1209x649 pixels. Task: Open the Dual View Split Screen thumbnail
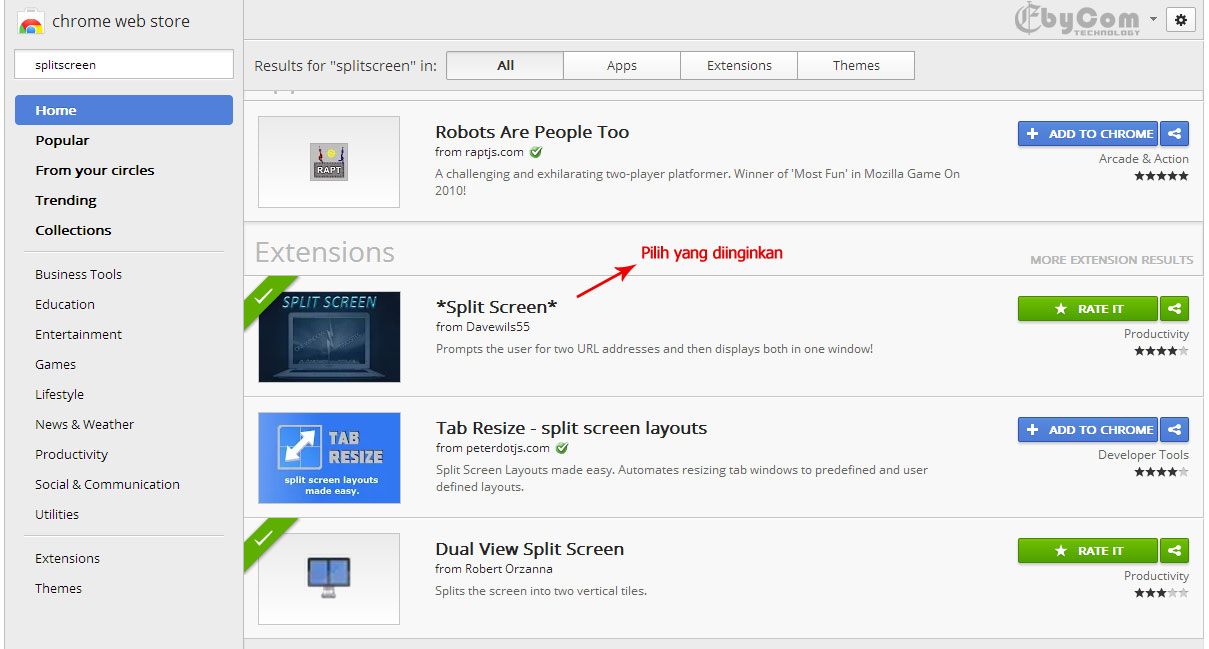(x=329, y=579)
